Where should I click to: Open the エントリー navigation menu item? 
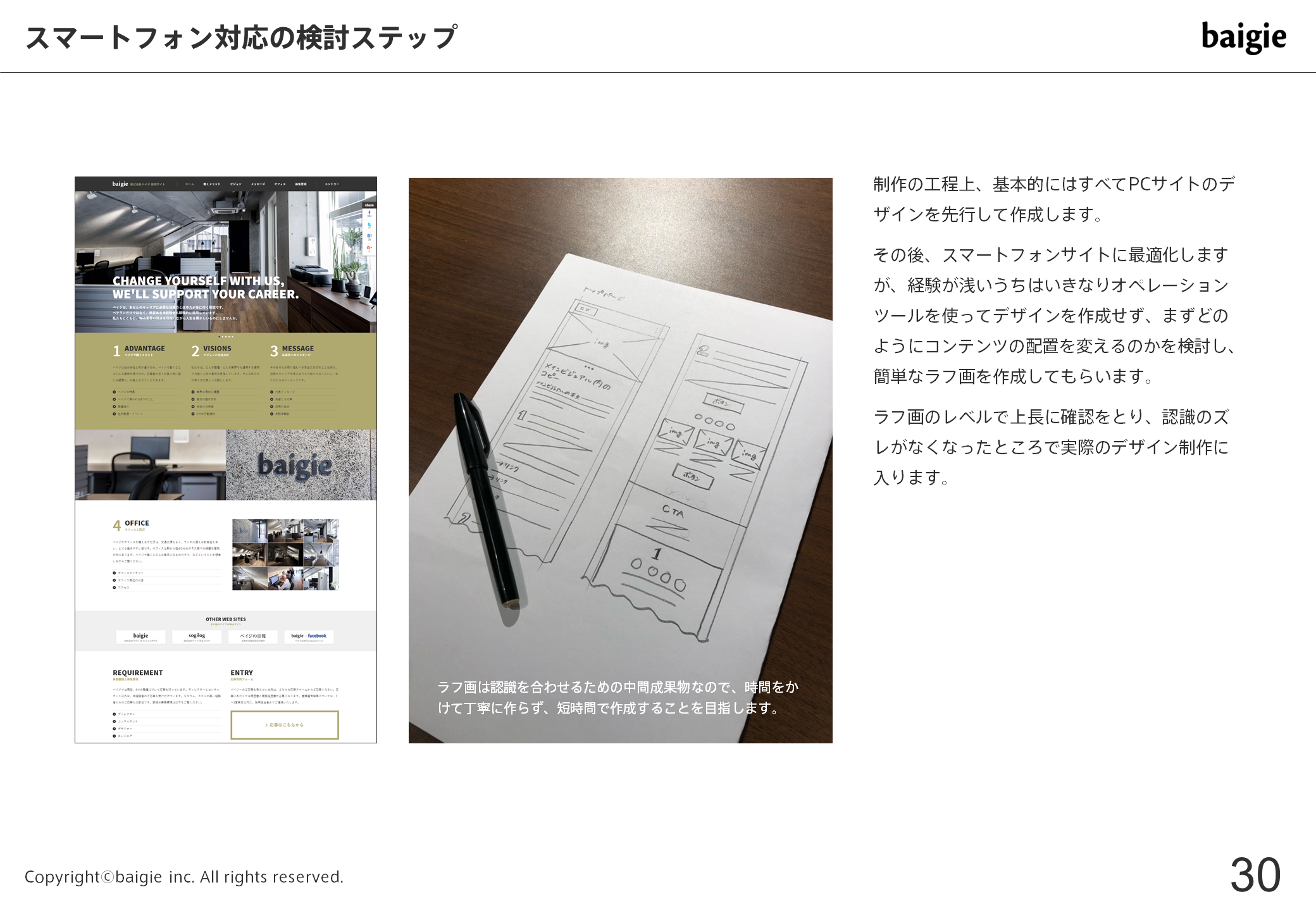(x=332, y=184)
